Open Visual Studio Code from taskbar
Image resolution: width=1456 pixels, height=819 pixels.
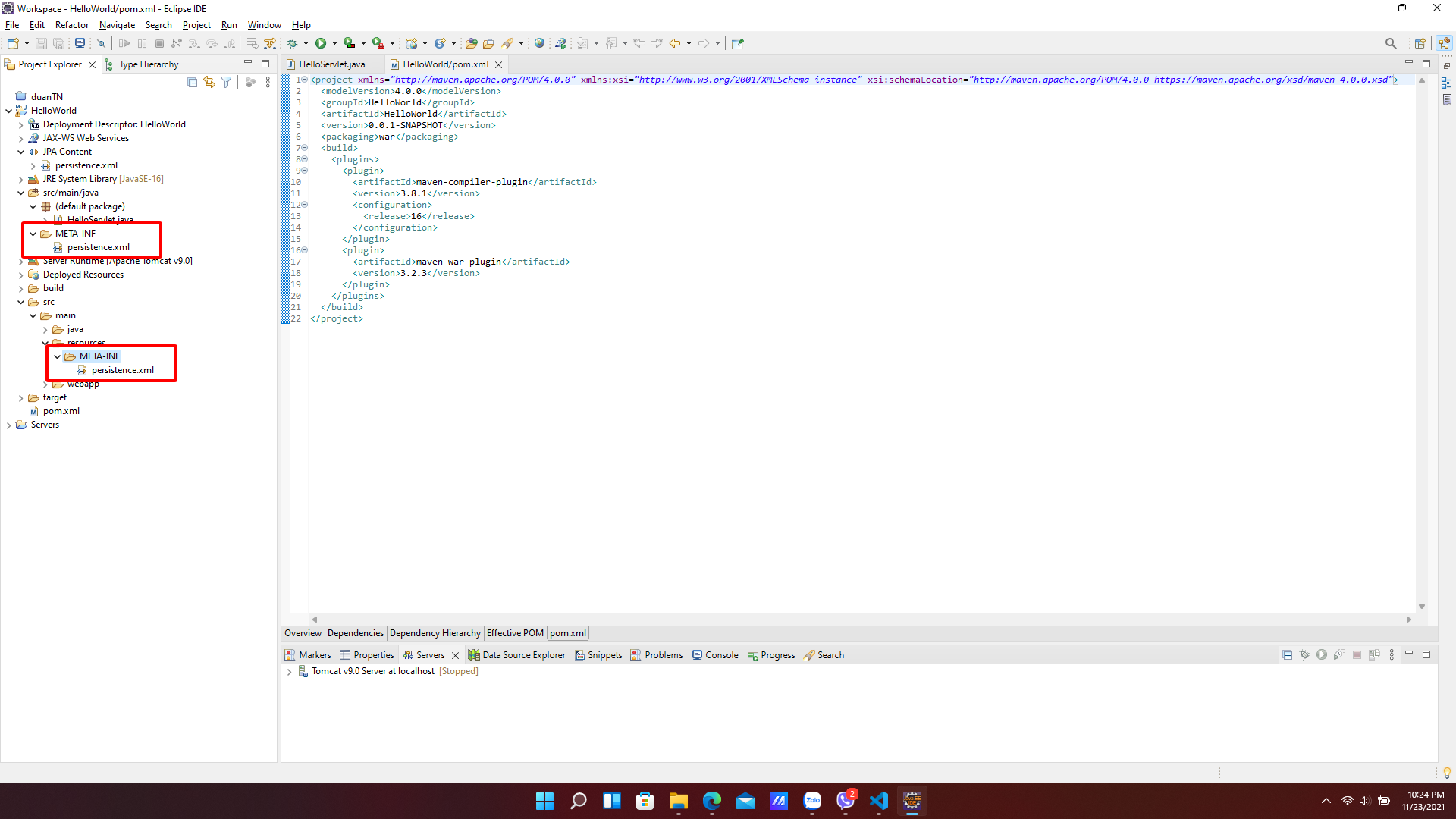[879, 801]
